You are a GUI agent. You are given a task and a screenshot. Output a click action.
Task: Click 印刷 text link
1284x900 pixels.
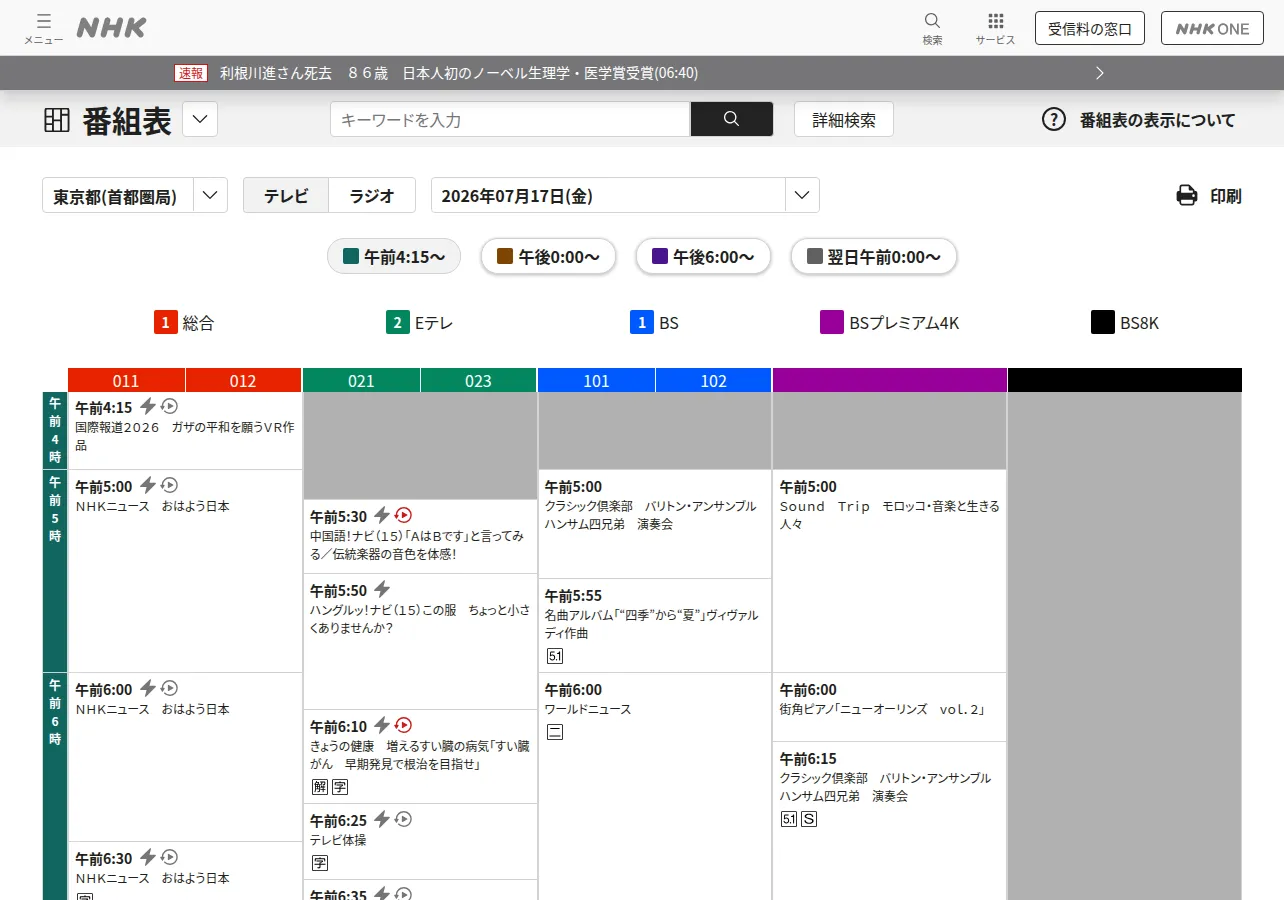pyautogui.click(x=1226, y=196)
